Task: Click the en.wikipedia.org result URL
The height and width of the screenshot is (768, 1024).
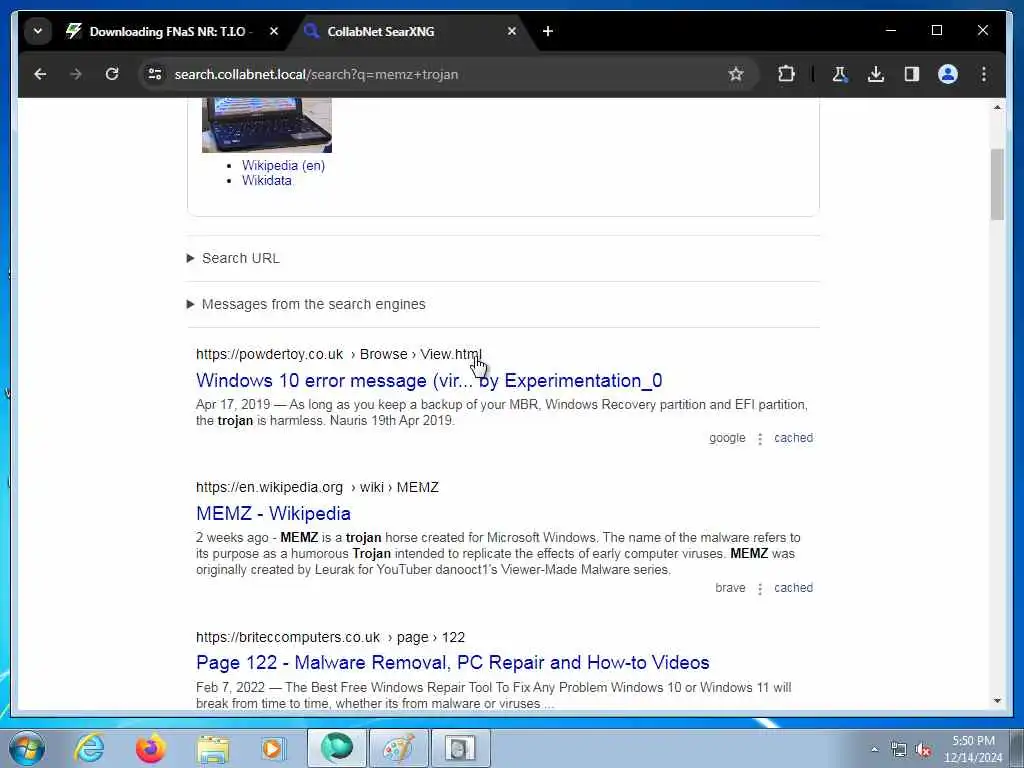Action: 317,488
